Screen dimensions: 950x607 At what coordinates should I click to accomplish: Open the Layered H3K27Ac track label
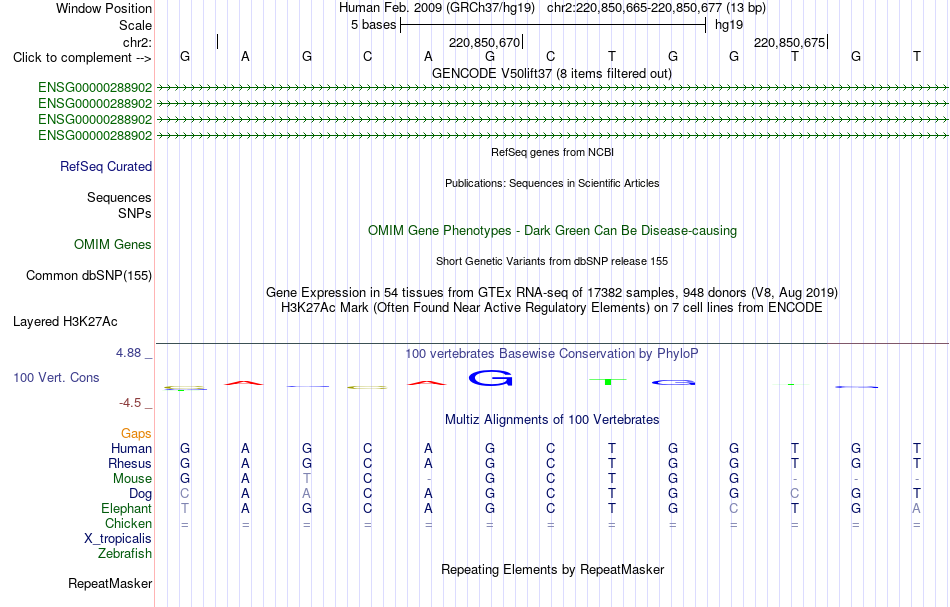(65, 321)
